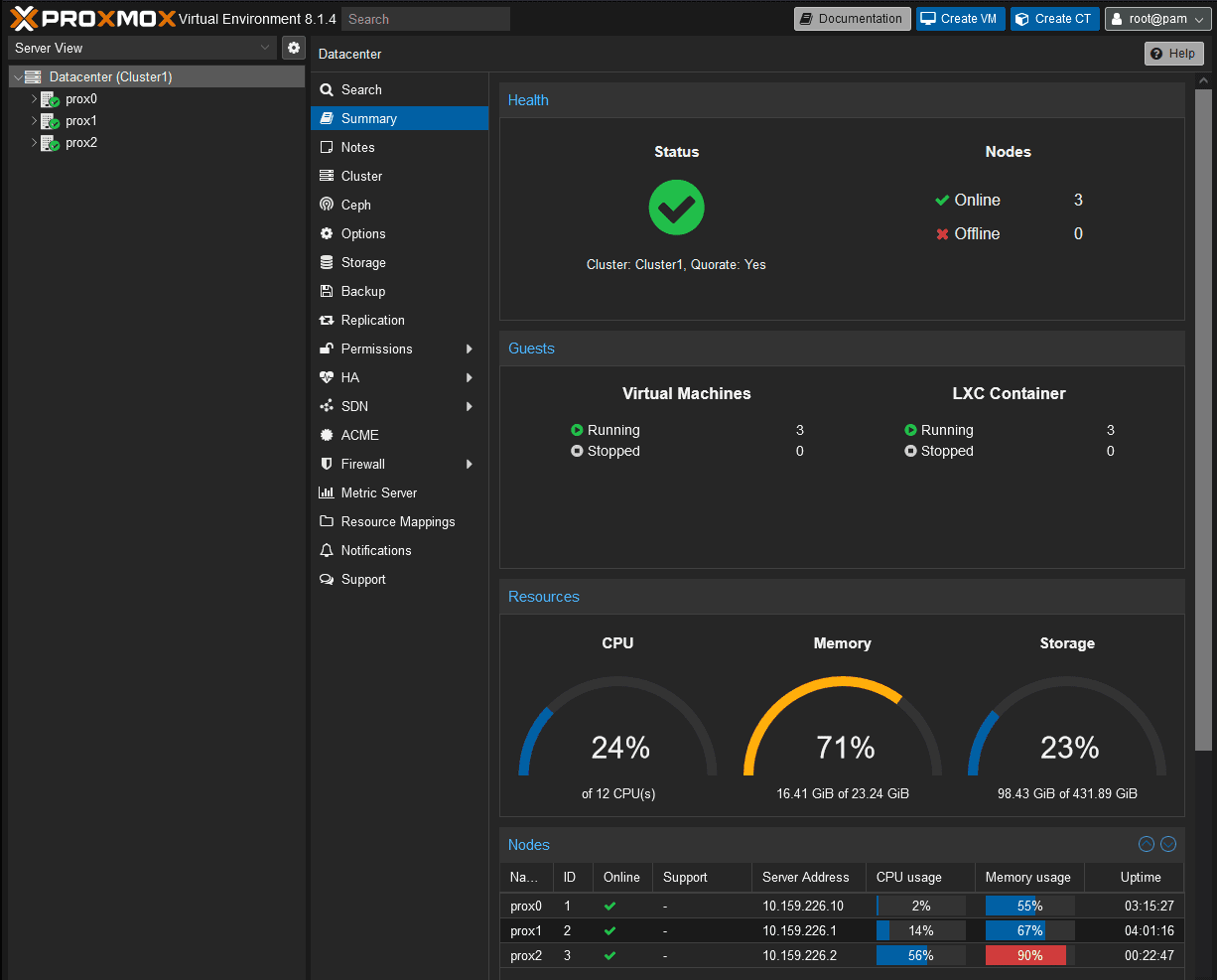This screenshot has height=980, width=1217.
Task: Click the prox2 CPU usage 56% bar
Action: pos(920,956)
